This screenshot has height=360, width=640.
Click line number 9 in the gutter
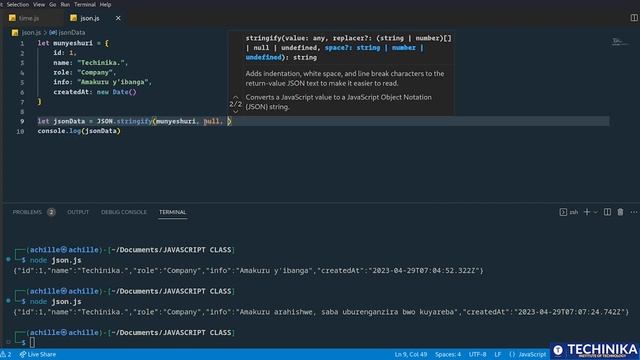coord(22,121)
